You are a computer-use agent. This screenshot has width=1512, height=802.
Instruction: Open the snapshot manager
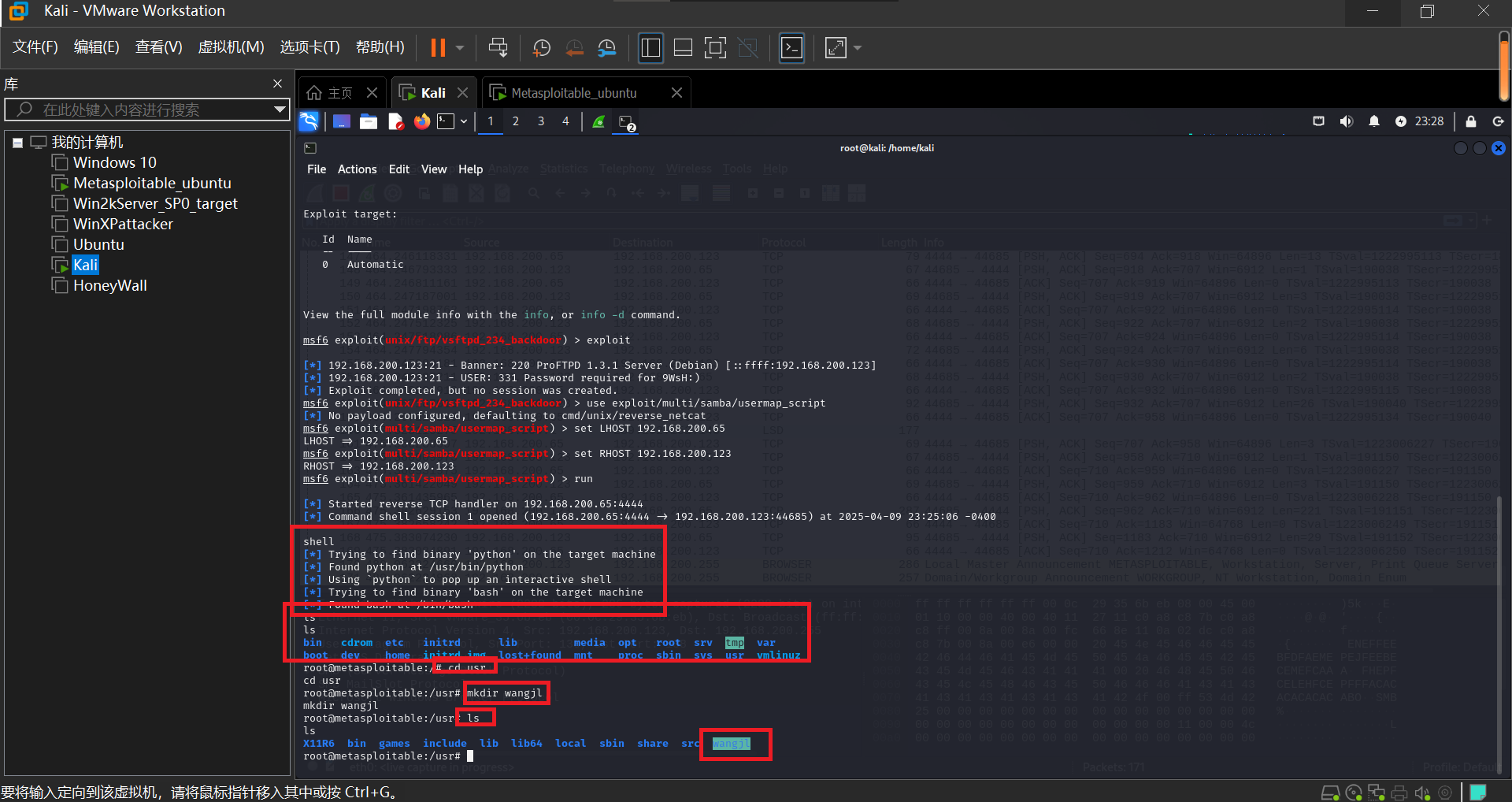[607, 48]
